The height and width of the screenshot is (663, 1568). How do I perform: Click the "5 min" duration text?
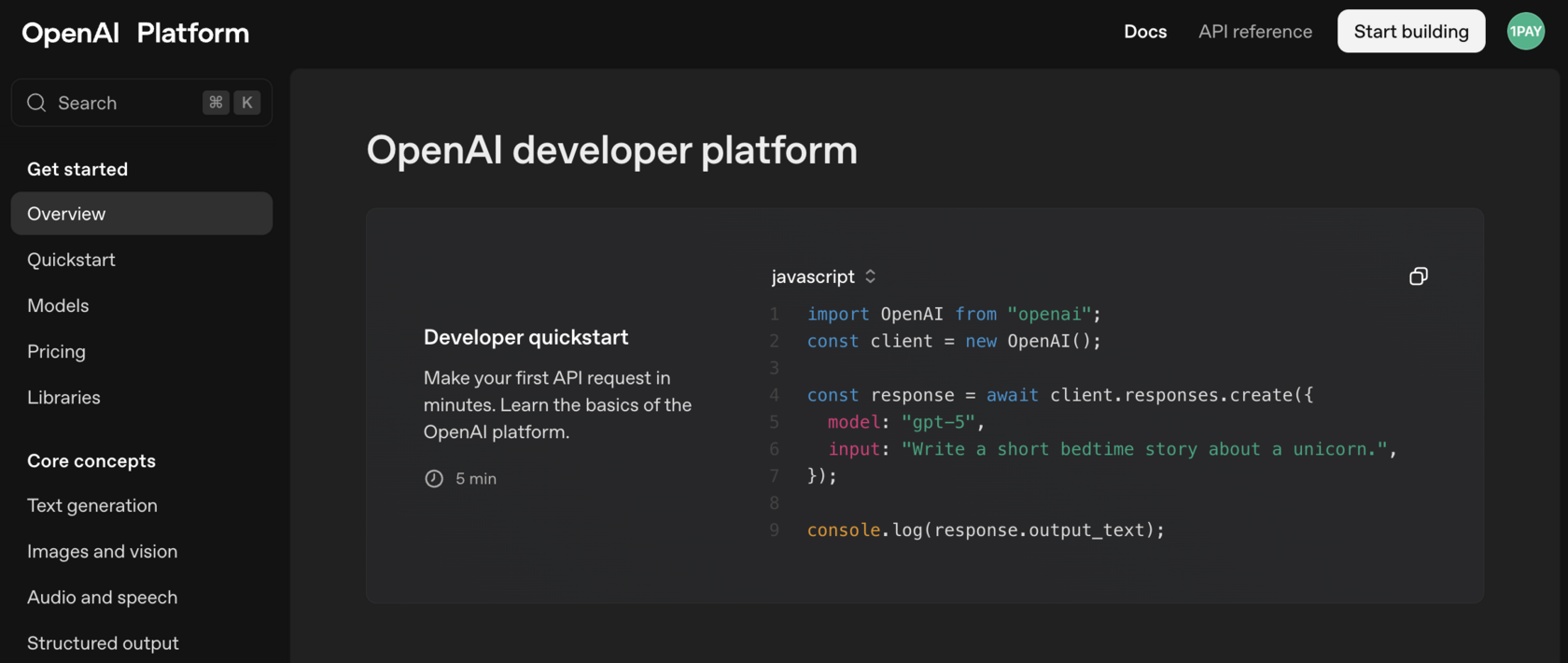coord(476,478)
